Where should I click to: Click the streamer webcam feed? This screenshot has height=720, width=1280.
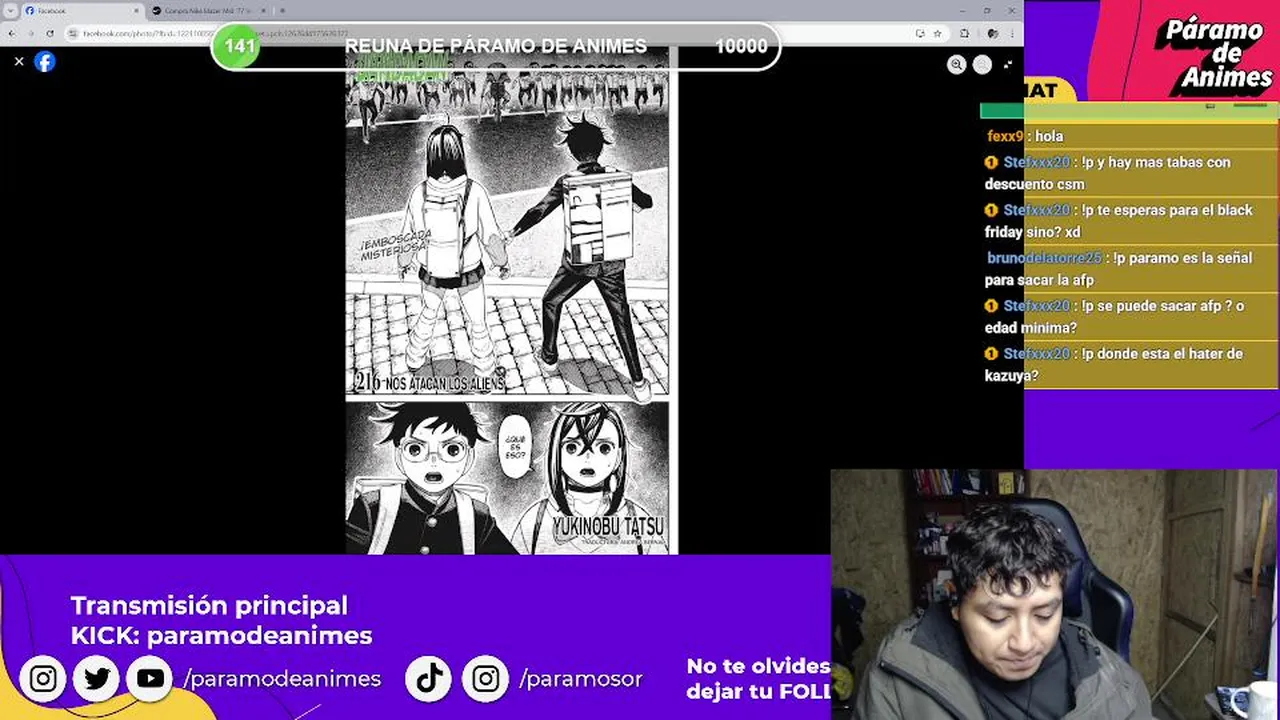[x=1055, y=595]
